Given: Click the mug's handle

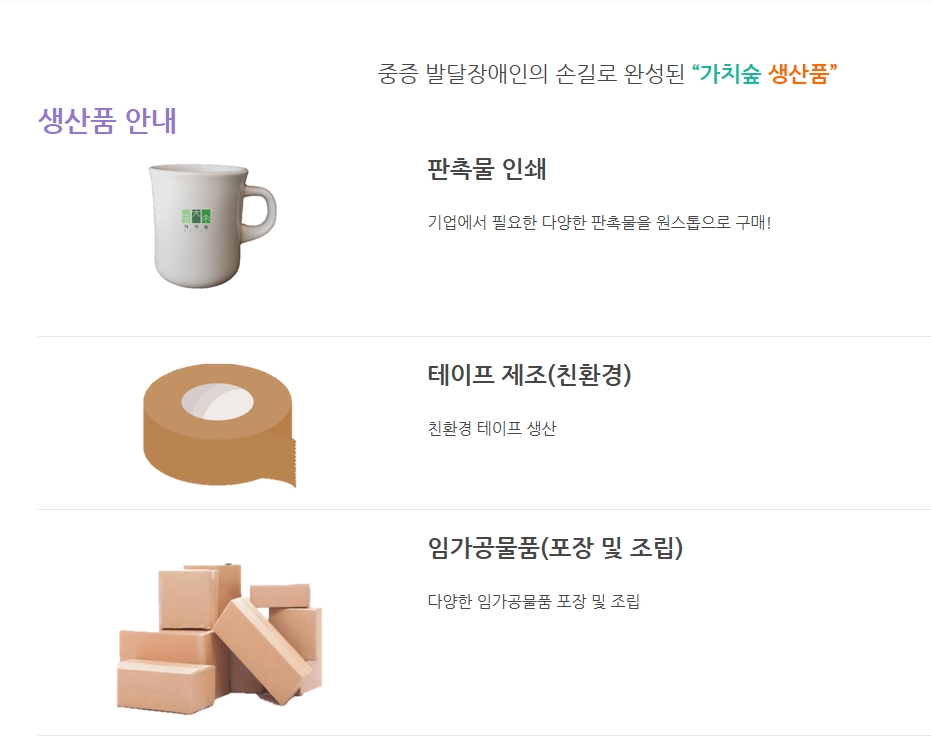Looking at the screenshot, I should click(259, 214).
